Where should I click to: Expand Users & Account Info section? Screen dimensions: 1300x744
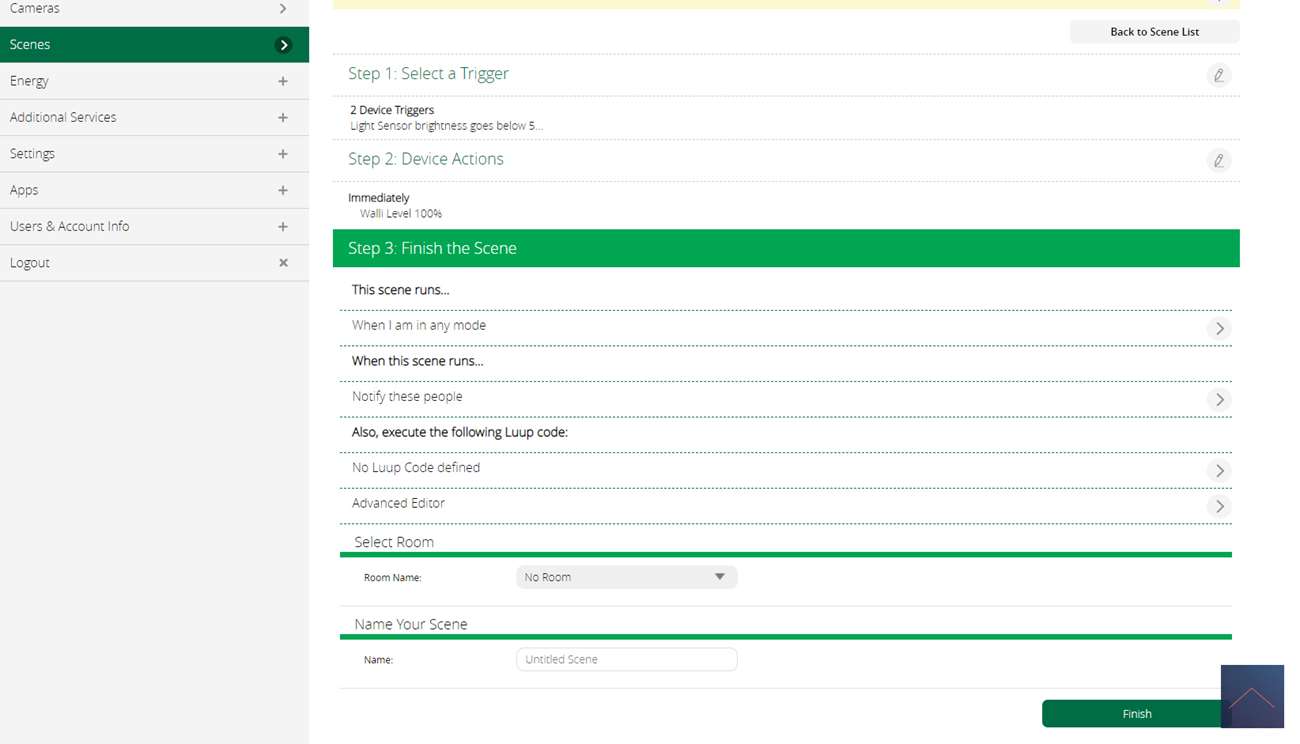283,227
